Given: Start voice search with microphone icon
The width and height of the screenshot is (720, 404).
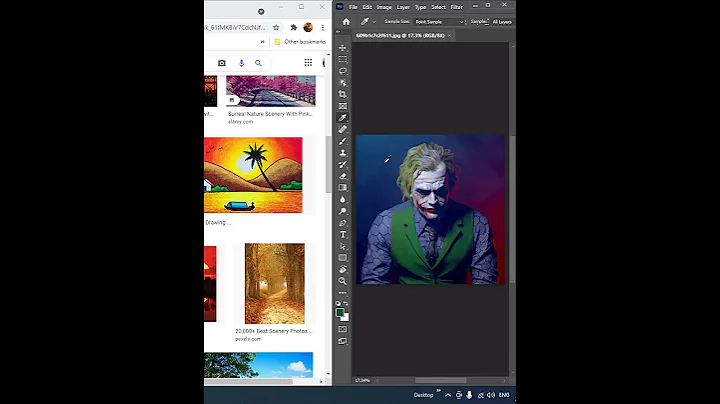Looking at the screenshot, I should (241, 63).
